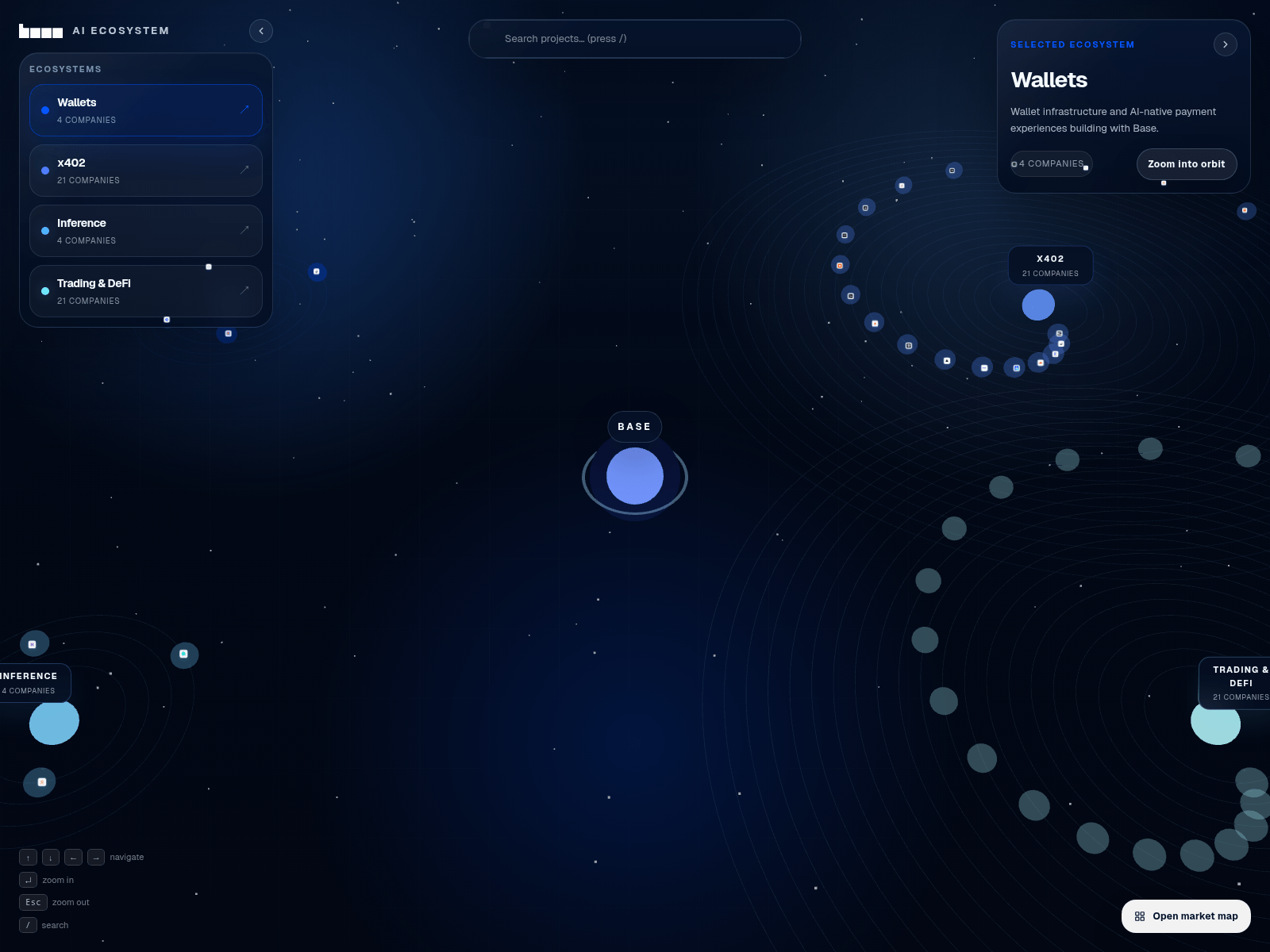Image resolution: width=1270 pixels, height=952 pixels.
Task: Click the 4 Companies pill
Action: point(1051,164)
